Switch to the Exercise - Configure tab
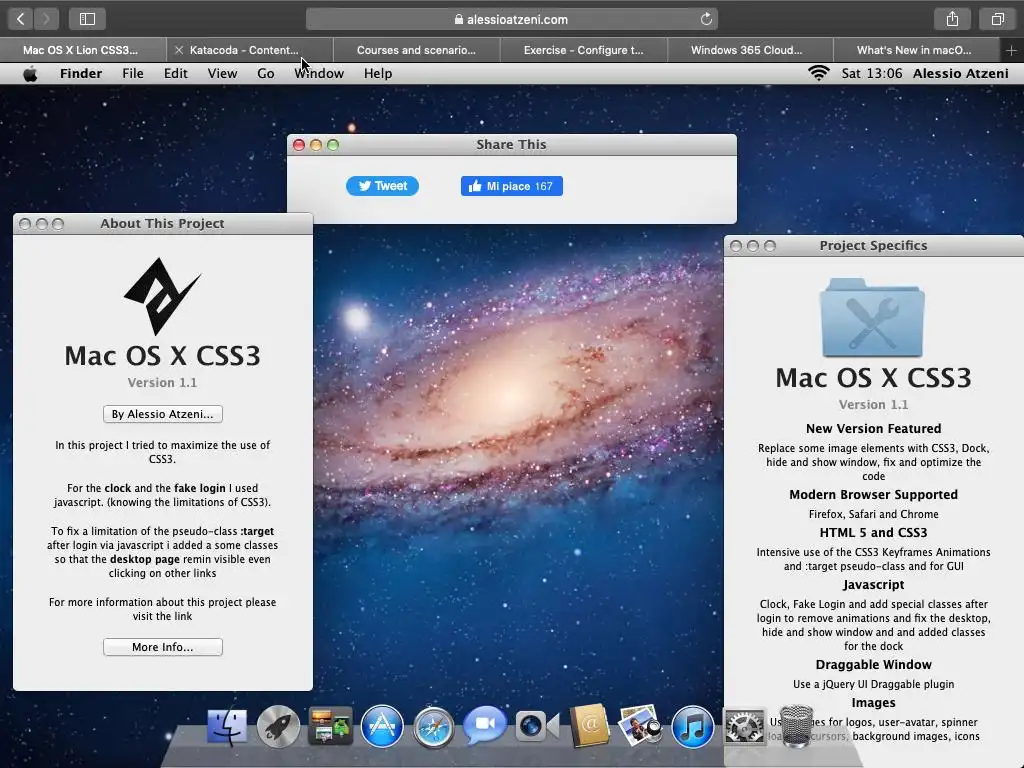This screenshot has height=768, width=1024. (x=583, y=50)
